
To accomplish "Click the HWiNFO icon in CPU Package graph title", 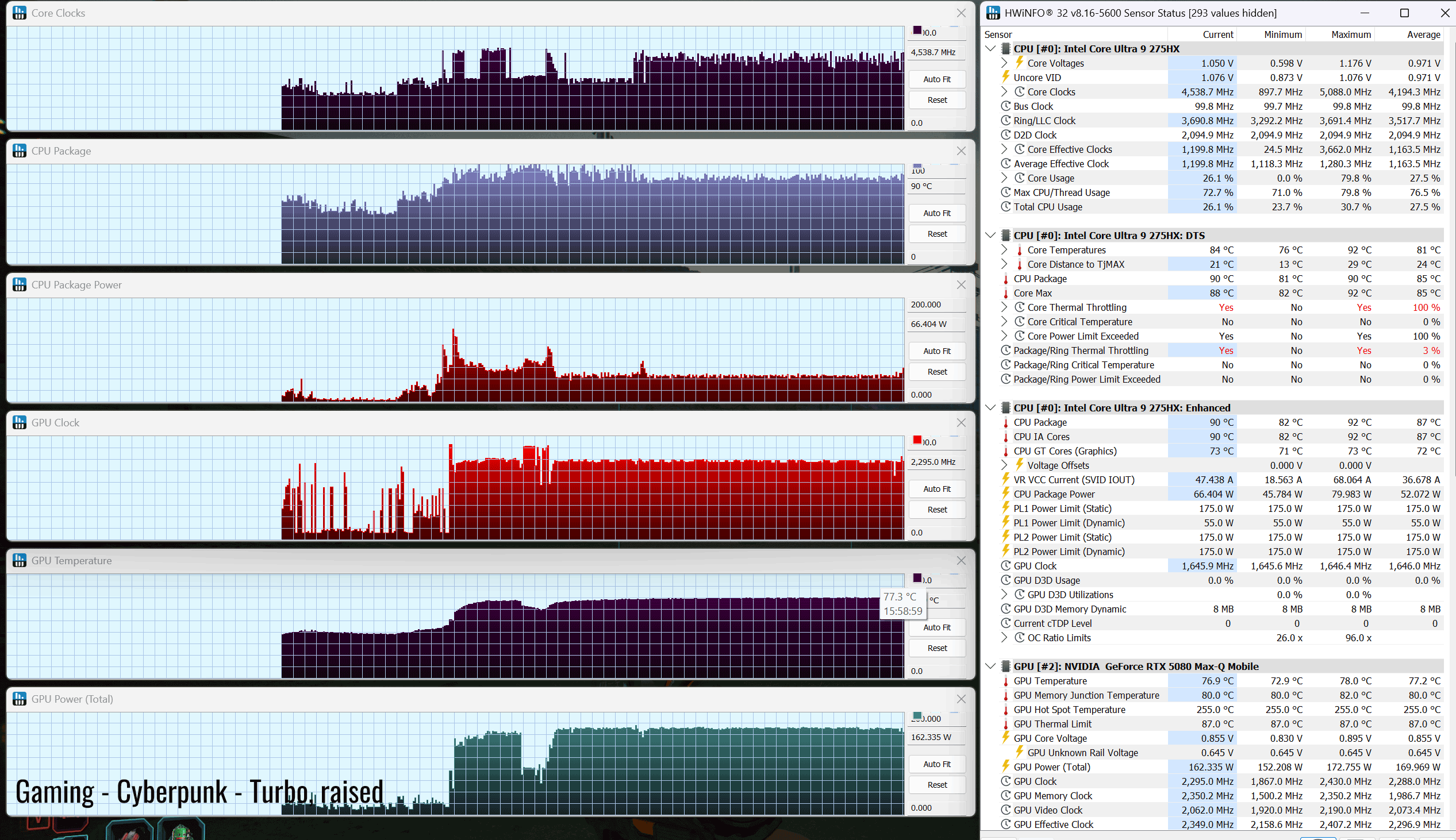I will (20, 151).
